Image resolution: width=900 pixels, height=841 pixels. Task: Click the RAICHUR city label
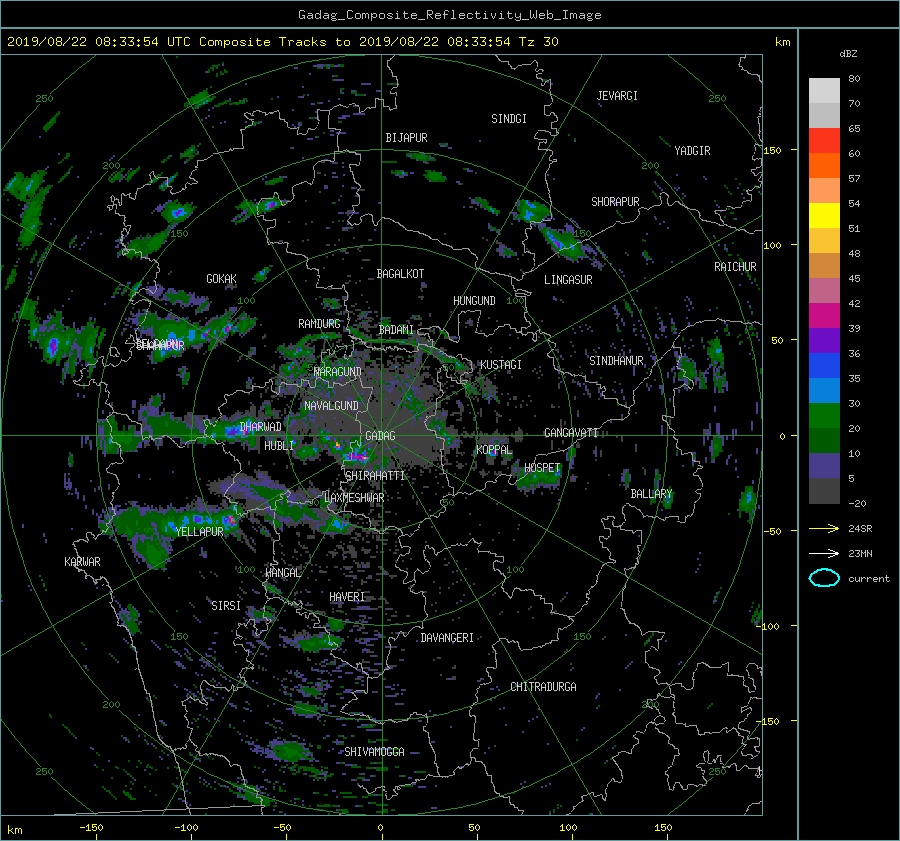click(x=735, y=267)
